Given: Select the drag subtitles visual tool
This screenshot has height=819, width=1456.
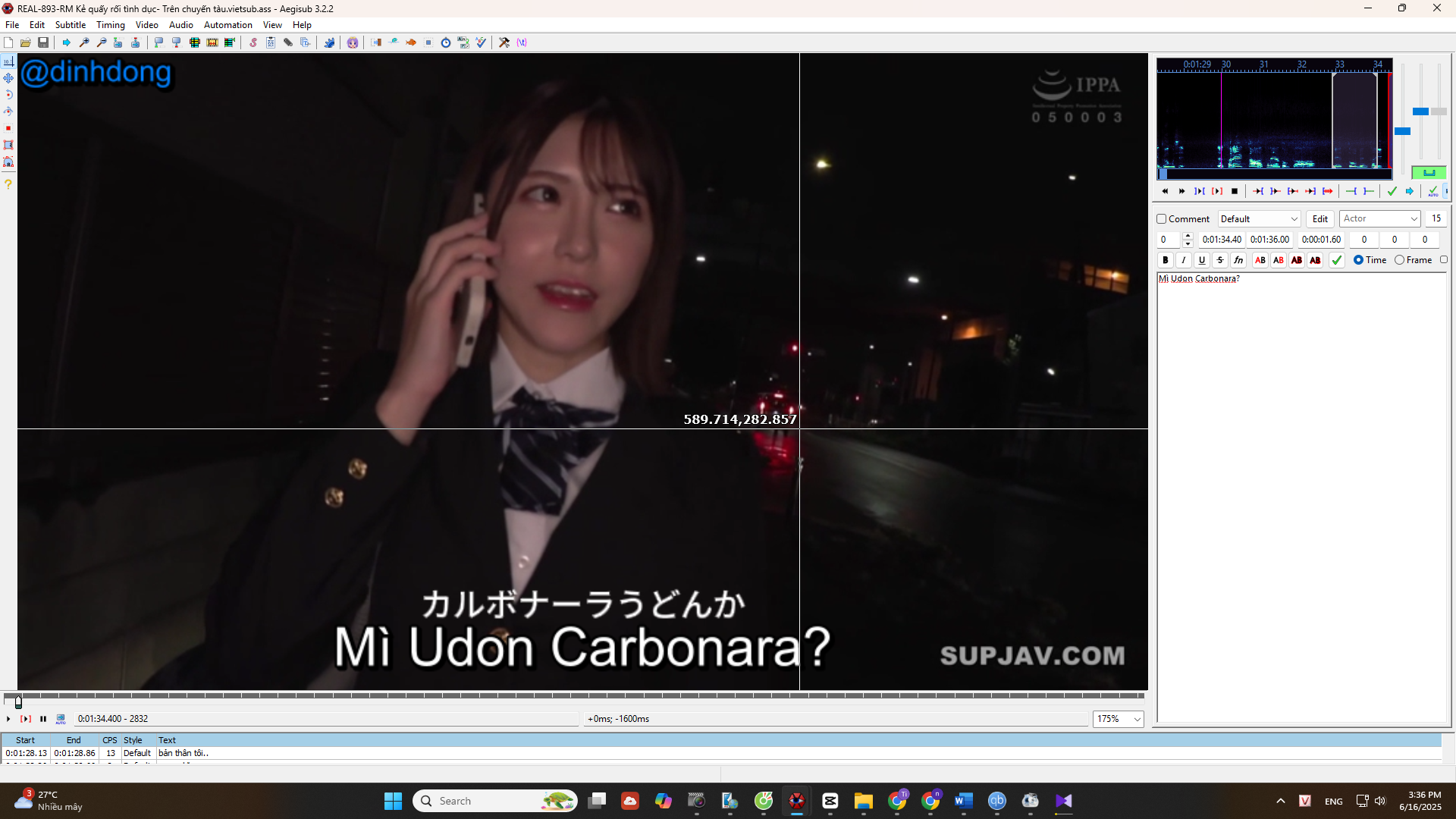Looking at the screenshot, I should point(8,78).
